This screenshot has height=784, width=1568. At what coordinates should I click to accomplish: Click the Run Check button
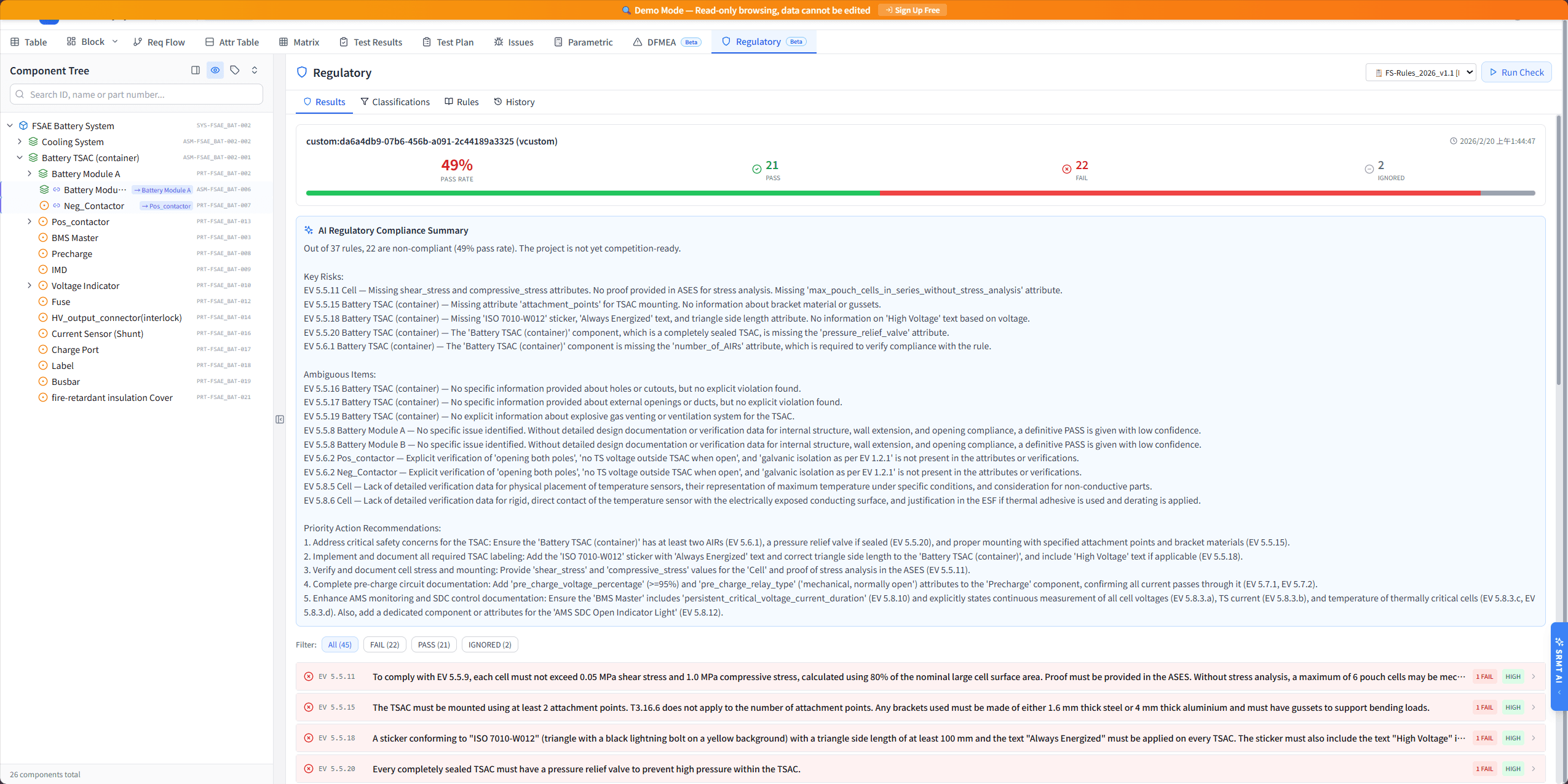pos(1516,72)
